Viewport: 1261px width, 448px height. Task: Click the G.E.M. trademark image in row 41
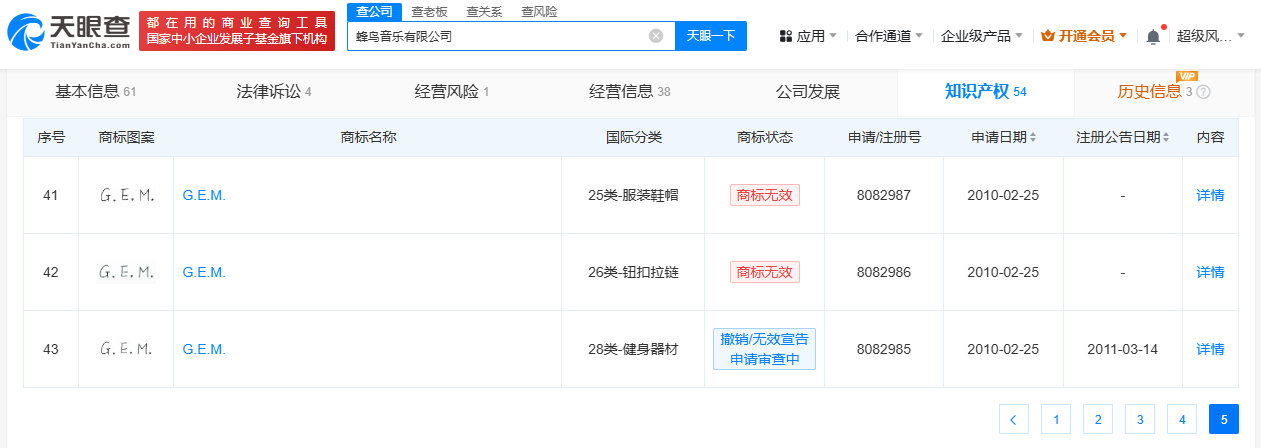pos(127,196)
